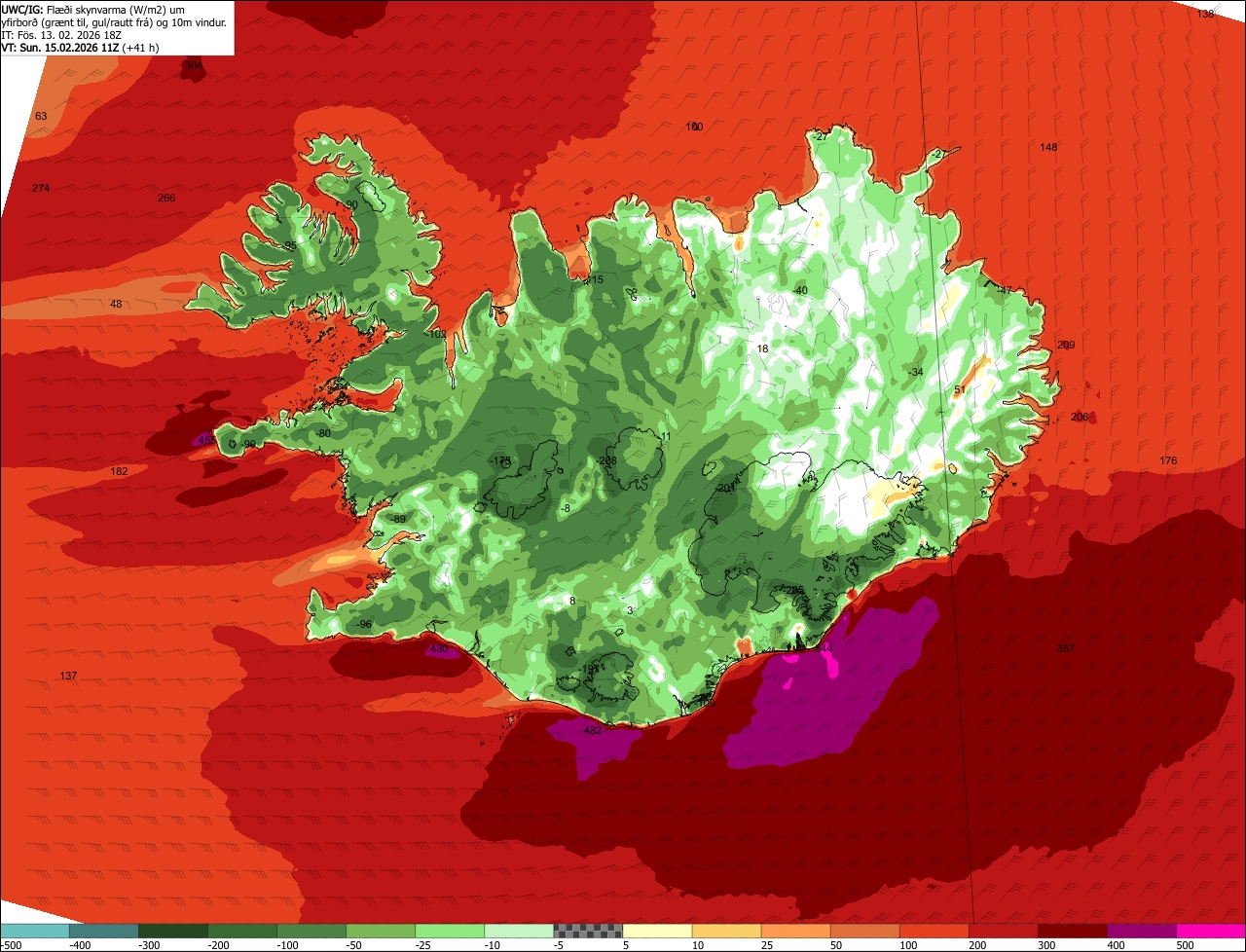Click the legend tick label 500
This screenshot has width=1246, height=952.
pyautogui.click(x=1185, y=945)
